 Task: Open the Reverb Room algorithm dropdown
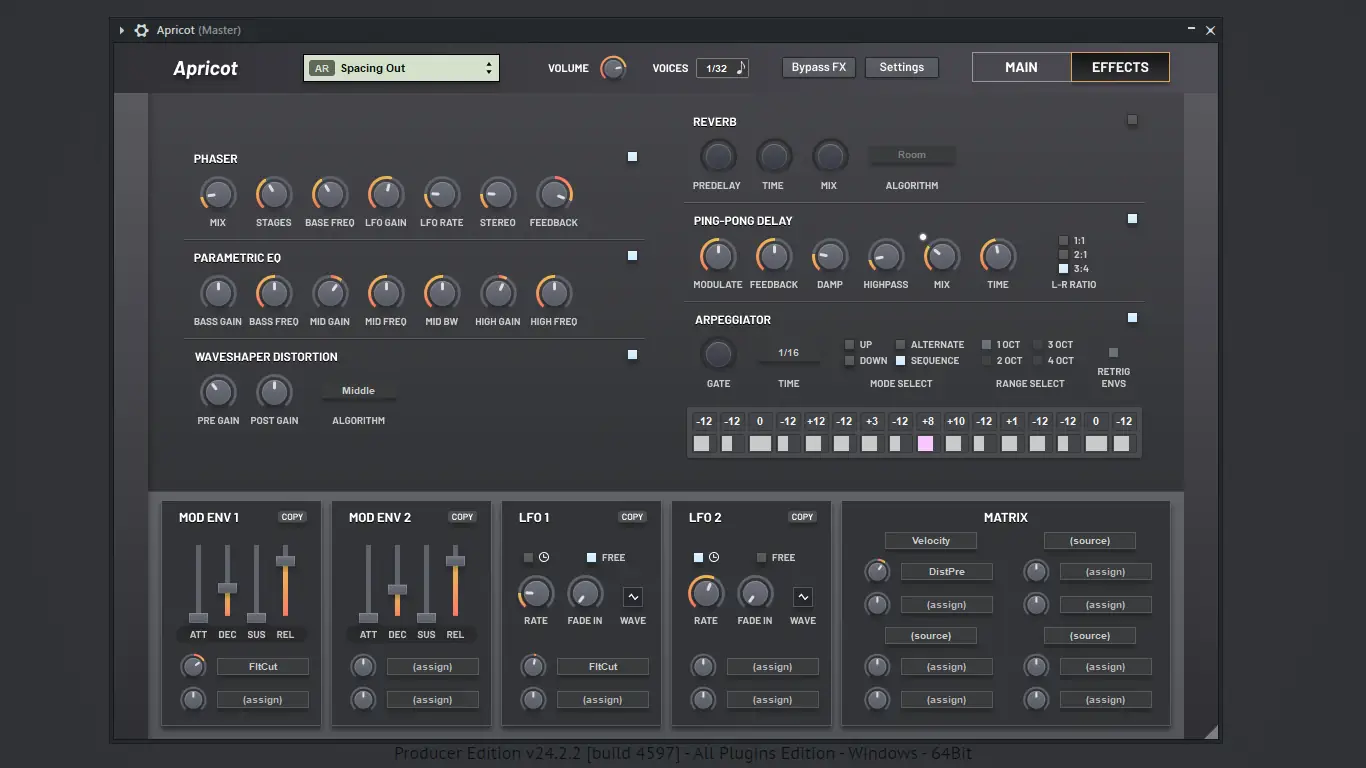pos(911,155)
